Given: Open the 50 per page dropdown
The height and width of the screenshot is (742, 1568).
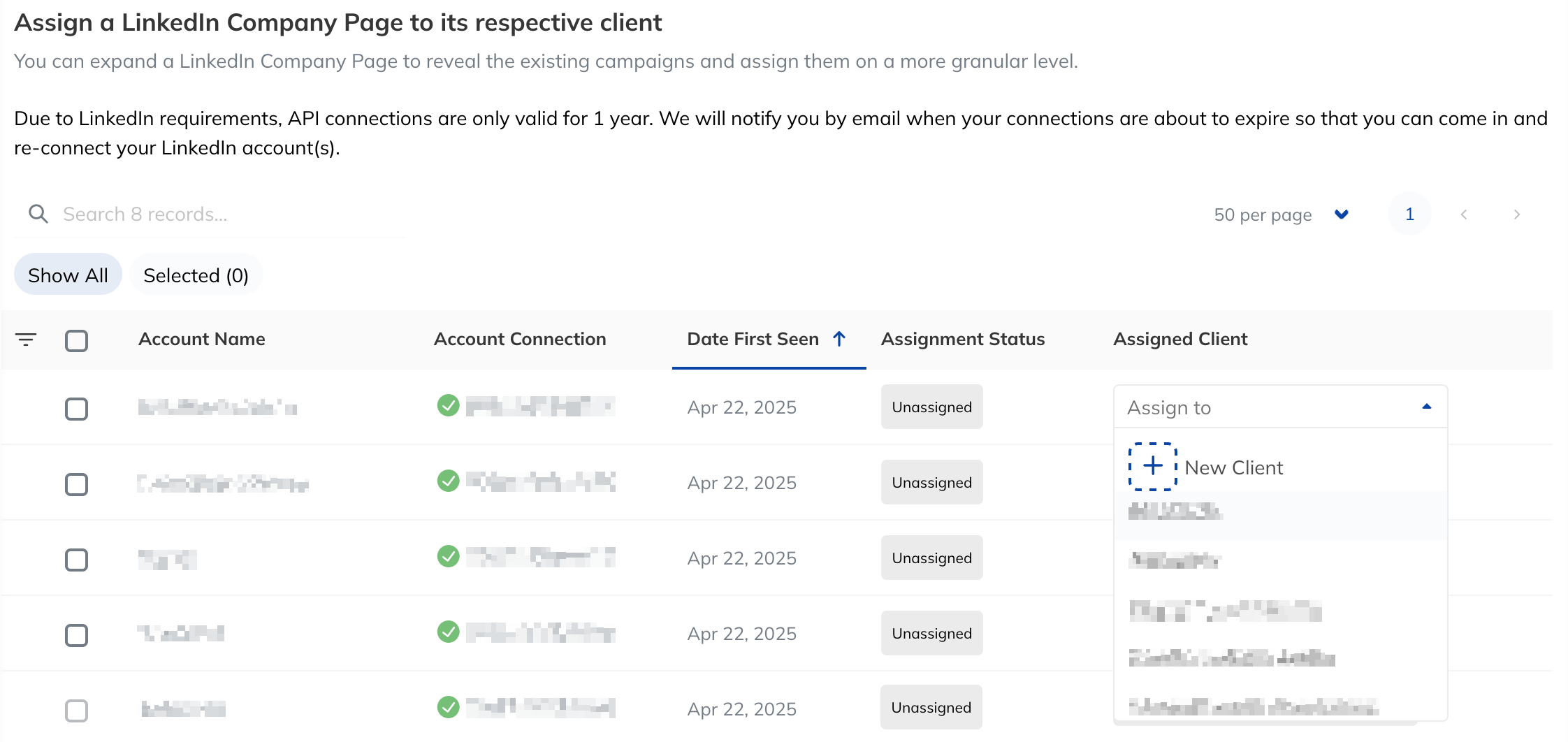Looking at the screenshot, I should (1281, 214).
